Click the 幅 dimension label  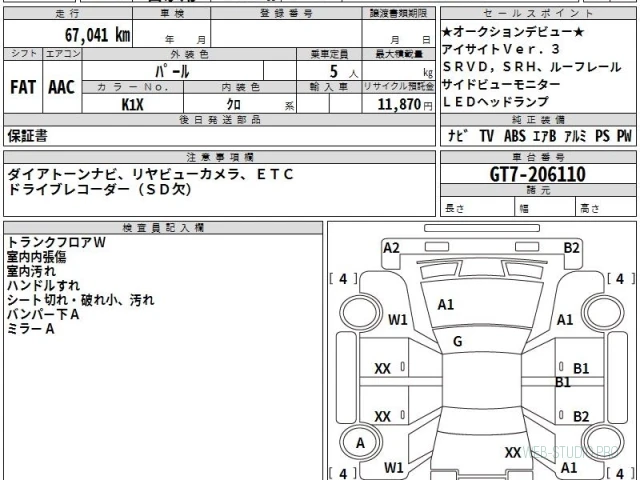[x=524, y=209]
